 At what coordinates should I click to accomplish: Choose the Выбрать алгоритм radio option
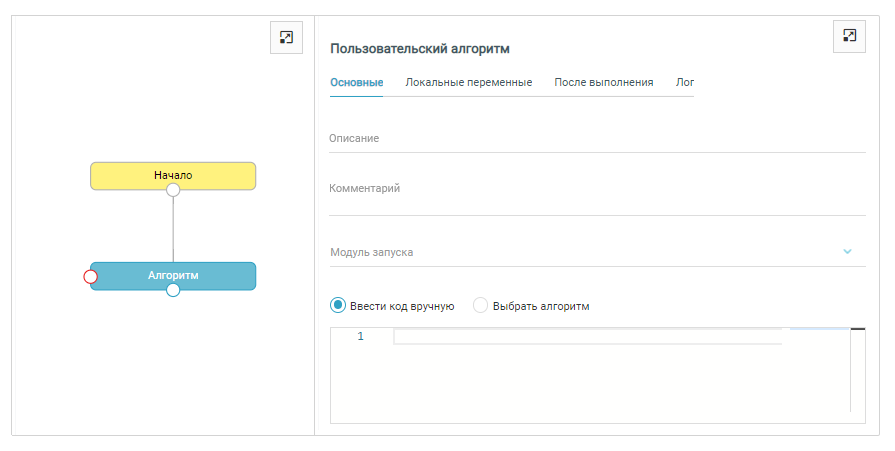481,306
